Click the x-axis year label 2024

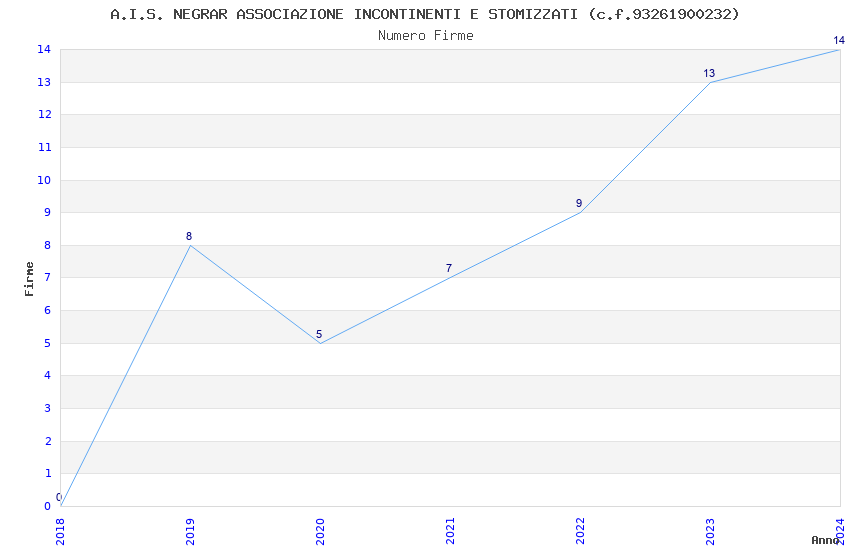tap(841, 532)
